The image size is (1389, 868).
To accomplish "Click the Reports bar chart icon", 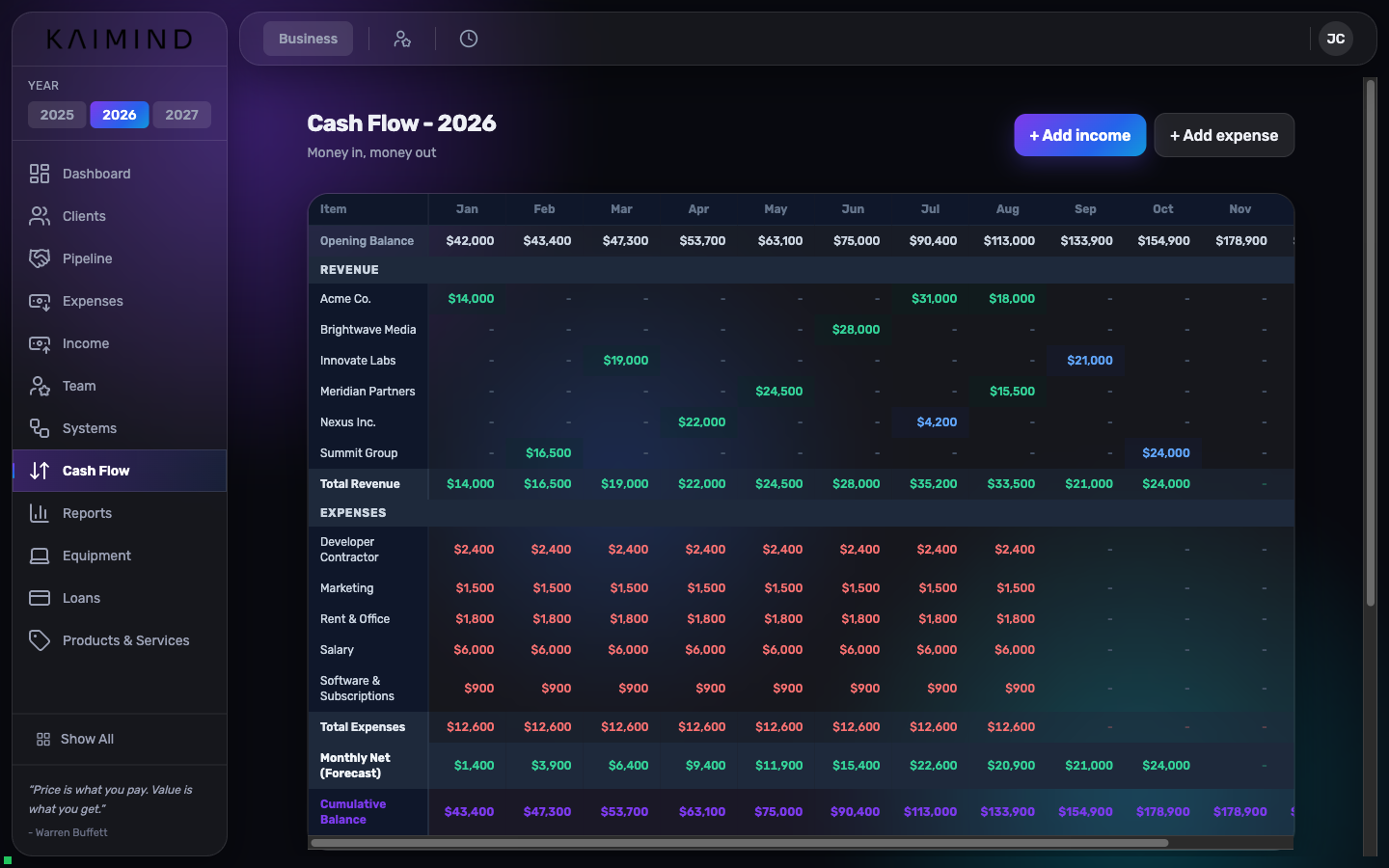I will [40, 513].
